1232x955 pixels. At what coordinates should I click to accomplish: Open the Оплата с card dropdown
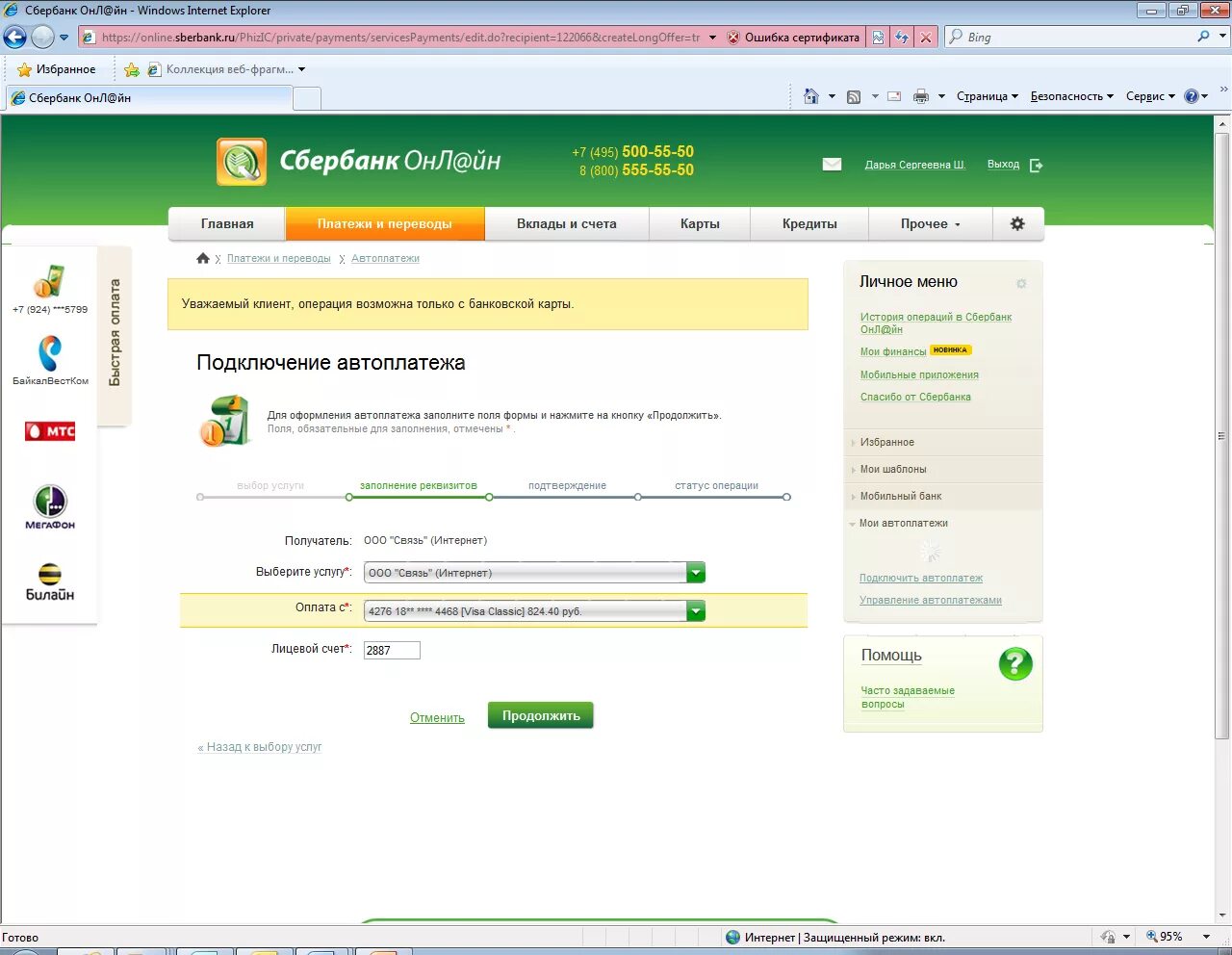click(696, 611)
